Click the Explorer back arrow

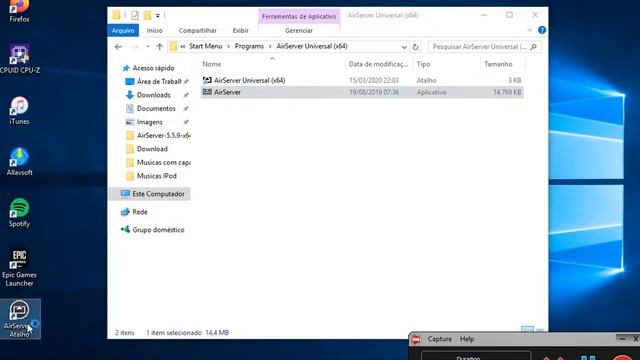[118, 47]
